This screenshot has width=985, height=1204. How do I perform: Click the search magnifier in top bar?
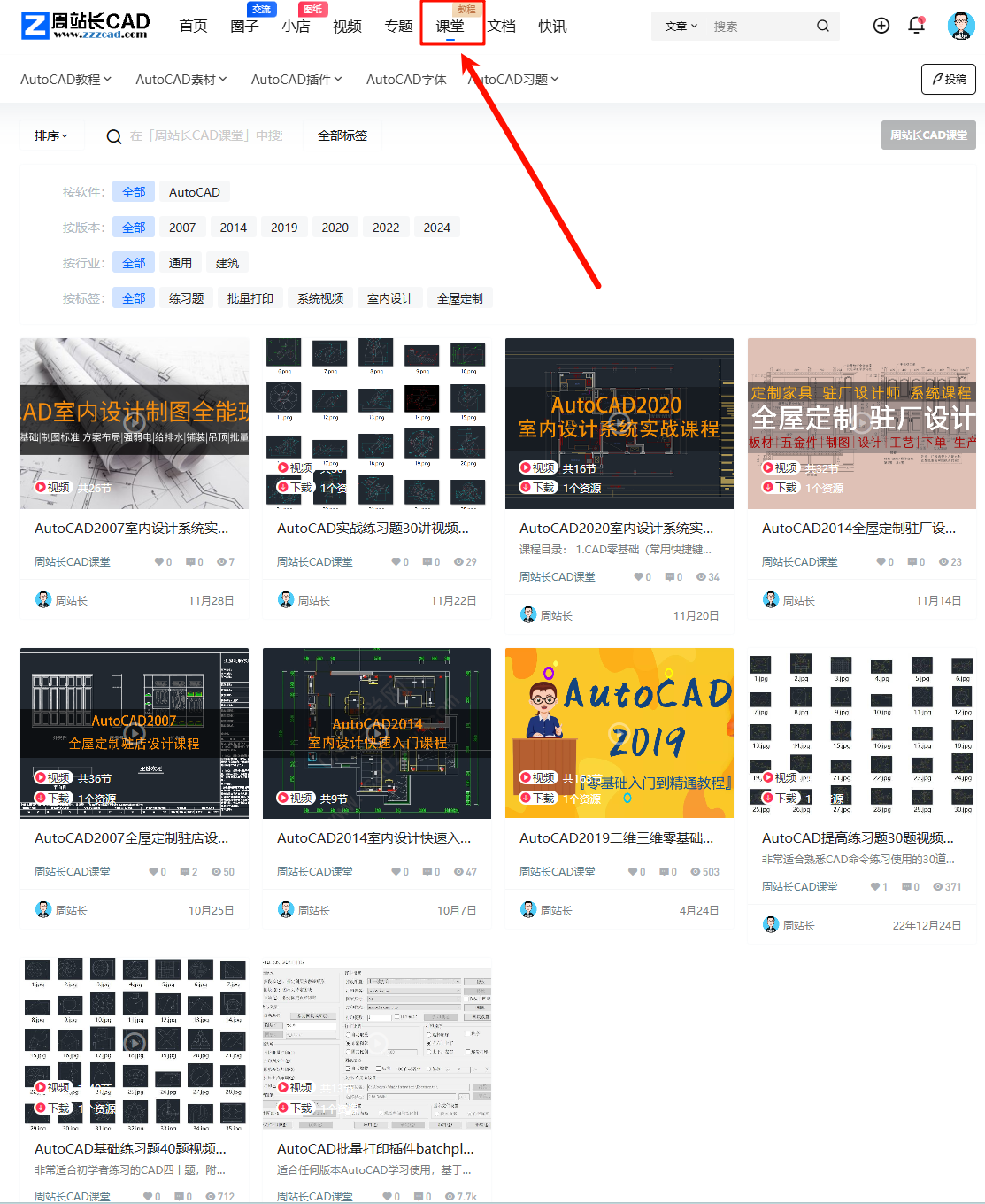pyautogui.click(x=823, y=26)
